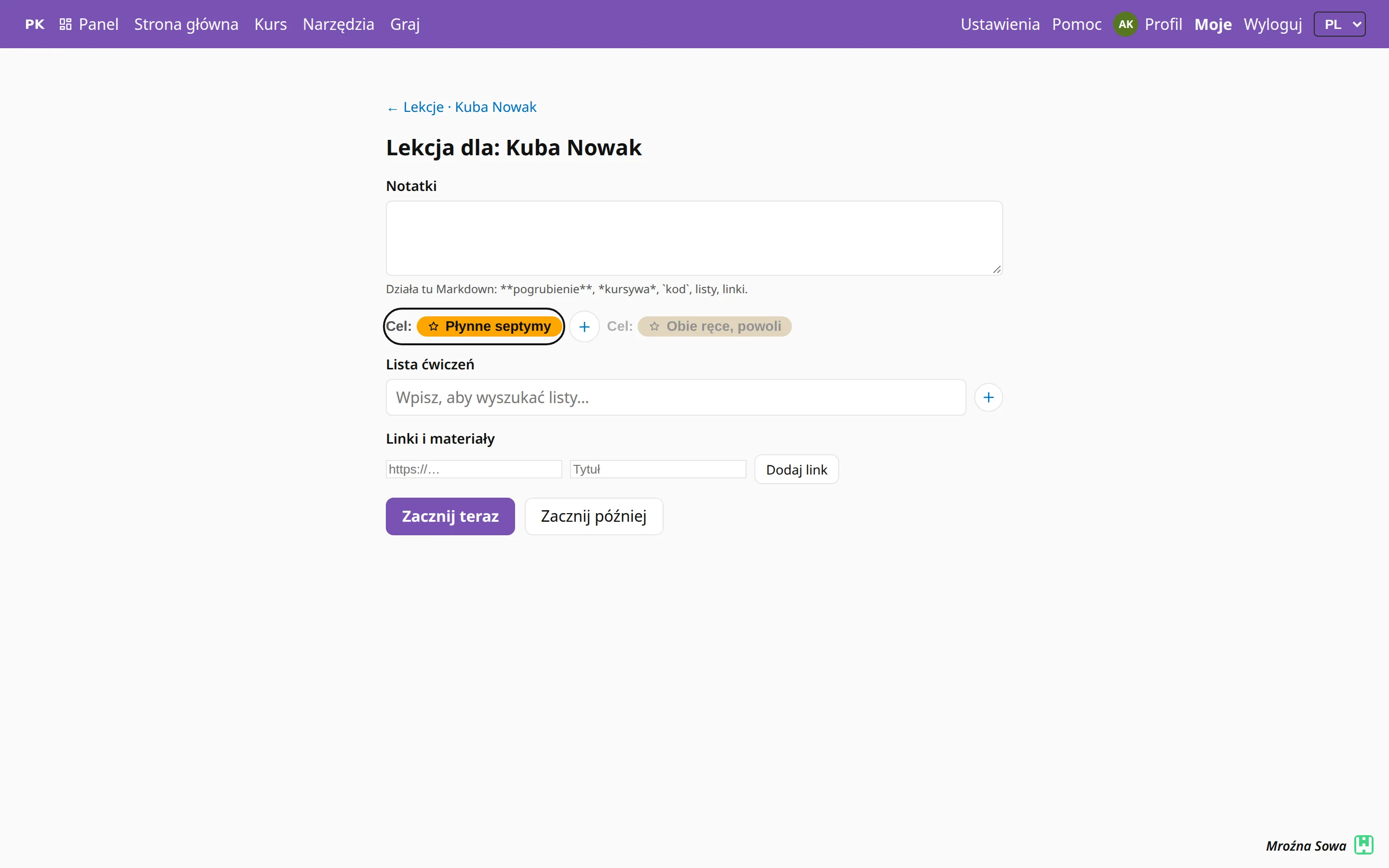Viewport: 1389px width, 868px height.
Task: Click the Mroźna Sowa text
Action: [x=1306, y=846]
